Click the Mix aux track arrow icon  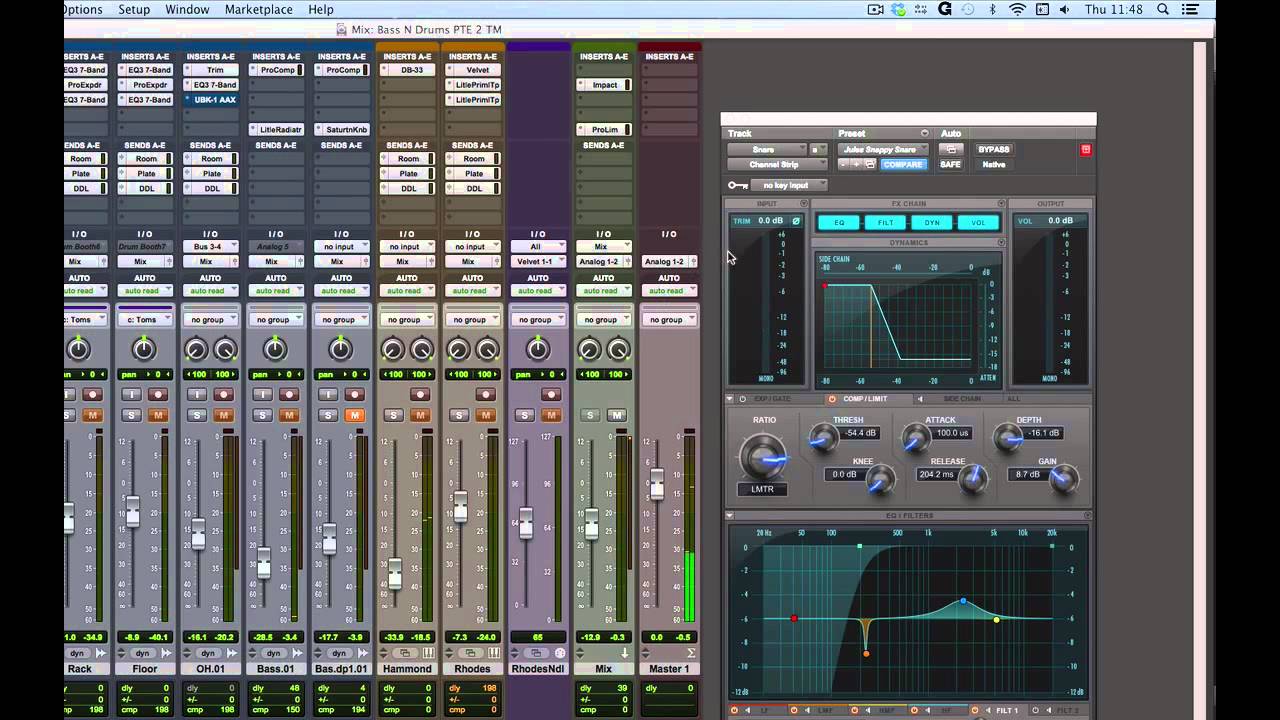624,653
